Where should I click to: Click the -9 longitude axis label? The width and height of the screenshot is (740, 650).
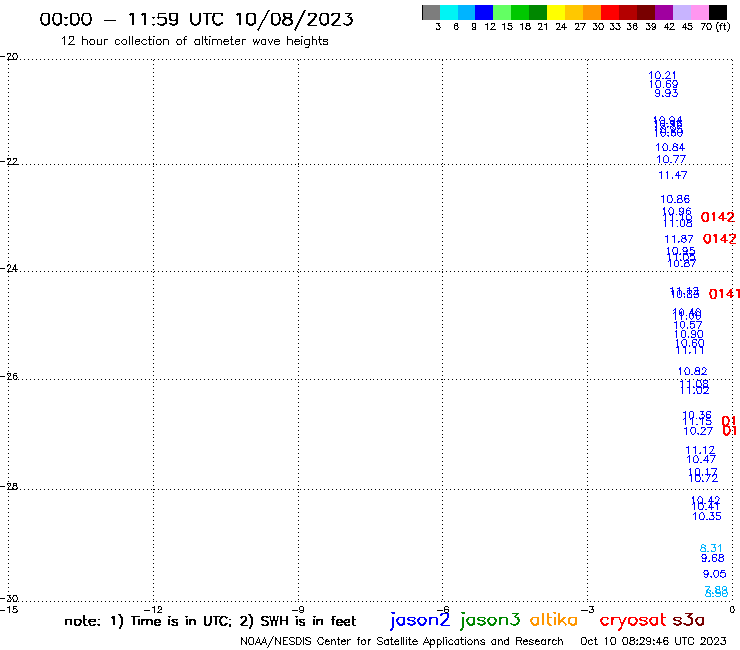298,609
